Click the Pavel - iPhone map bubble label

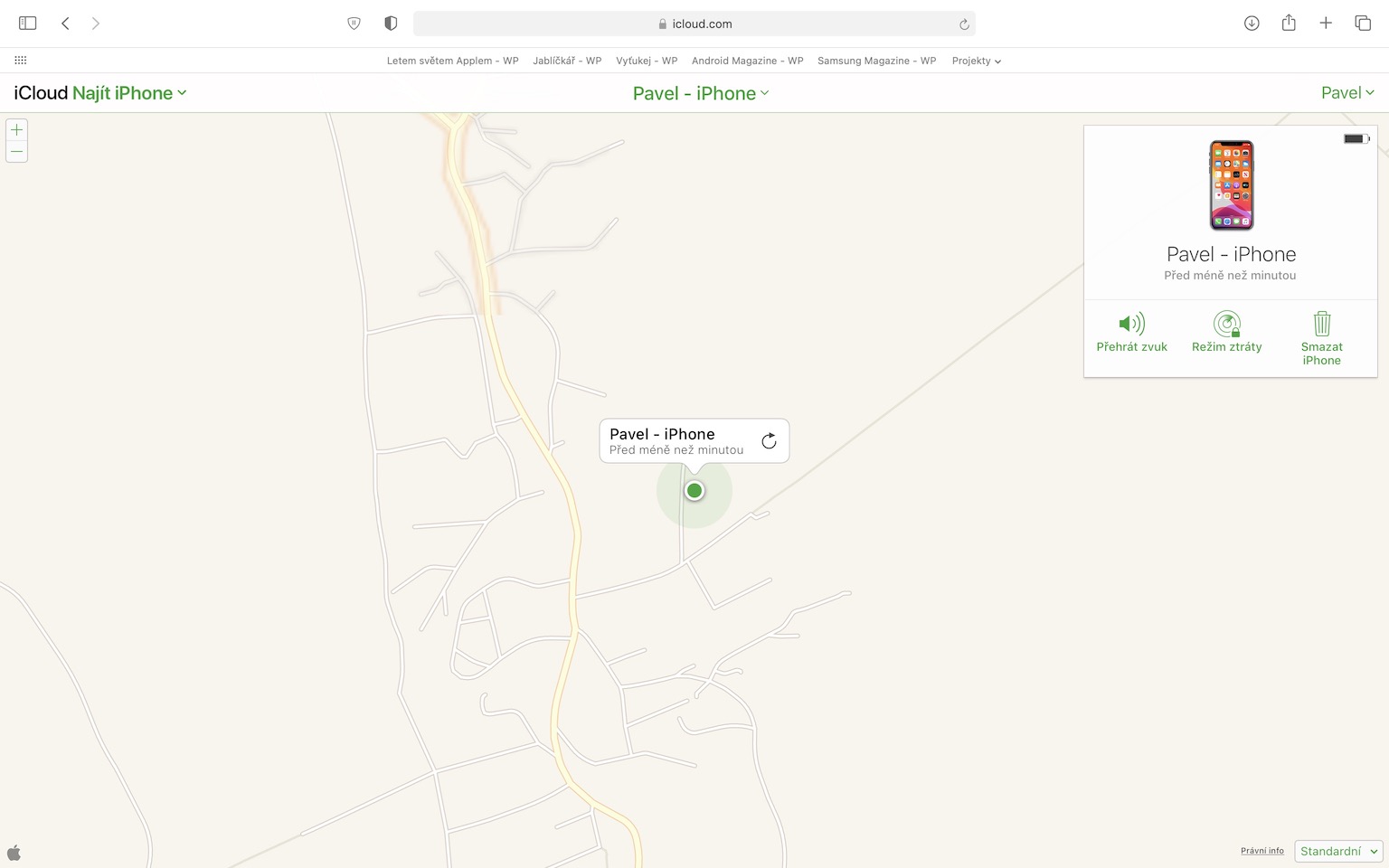click(662, 434)
